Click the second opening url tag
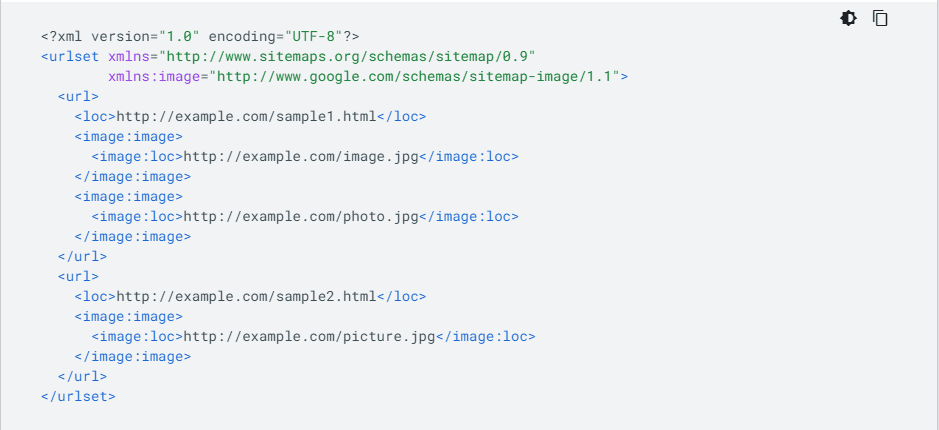 [78, 277]
